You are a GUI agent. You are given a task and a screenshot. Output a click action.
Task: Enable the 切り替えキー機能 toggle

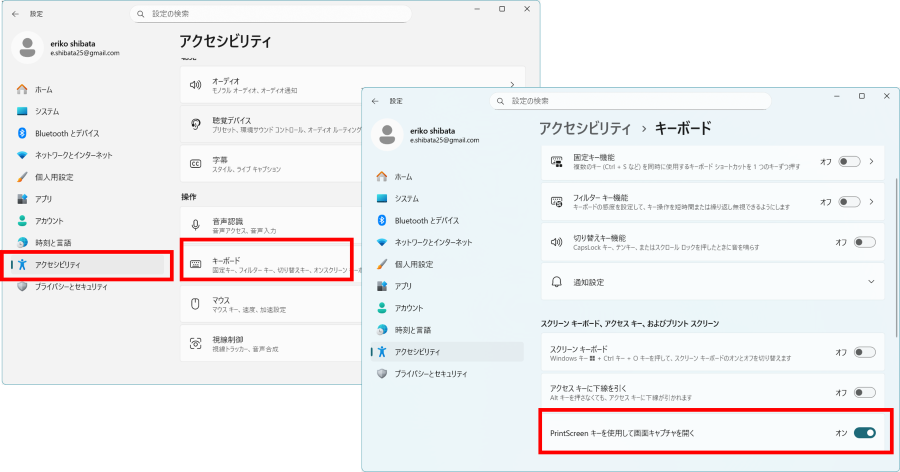[864, 242]
